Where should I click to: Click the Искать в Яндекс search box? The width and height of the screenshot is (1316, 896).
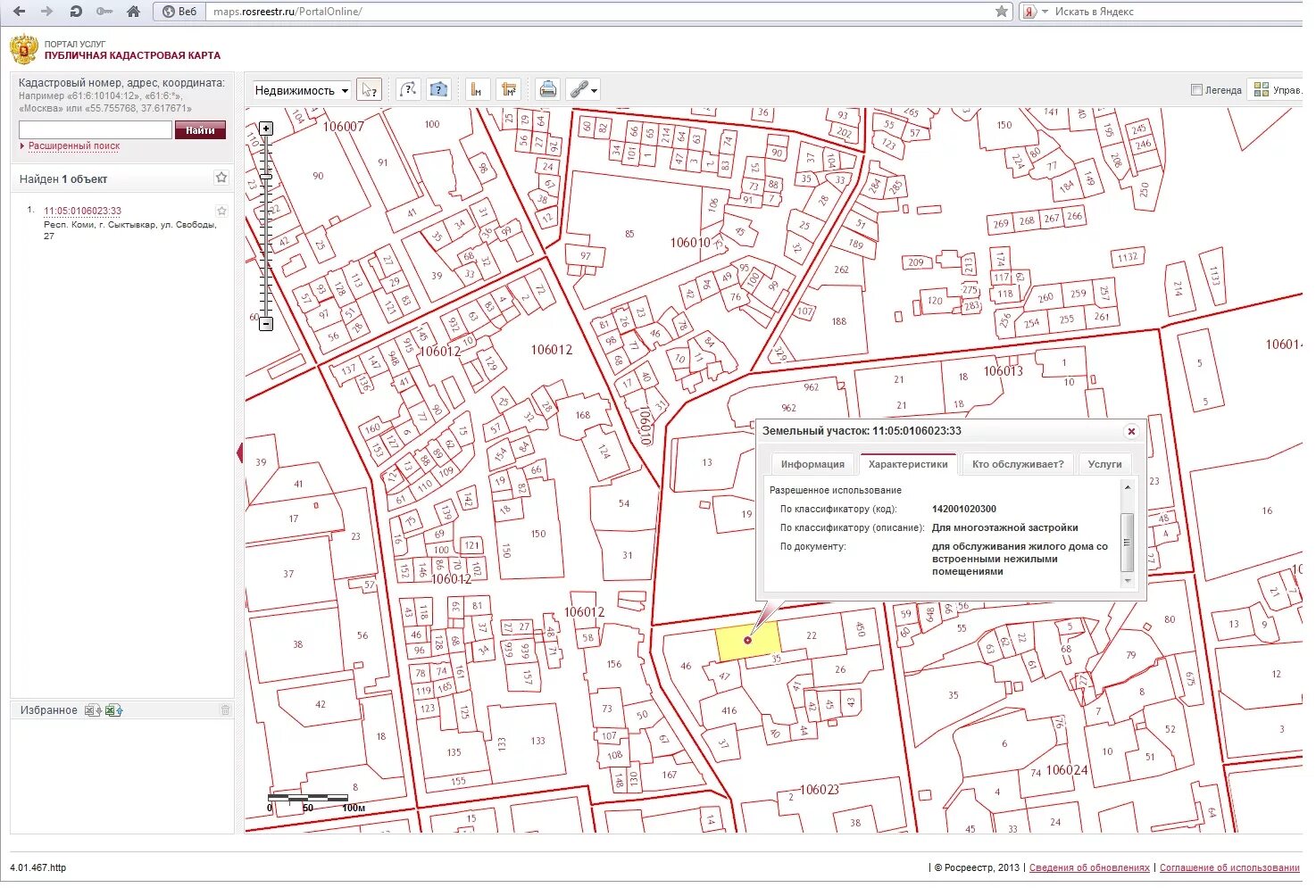[1177, 12]
